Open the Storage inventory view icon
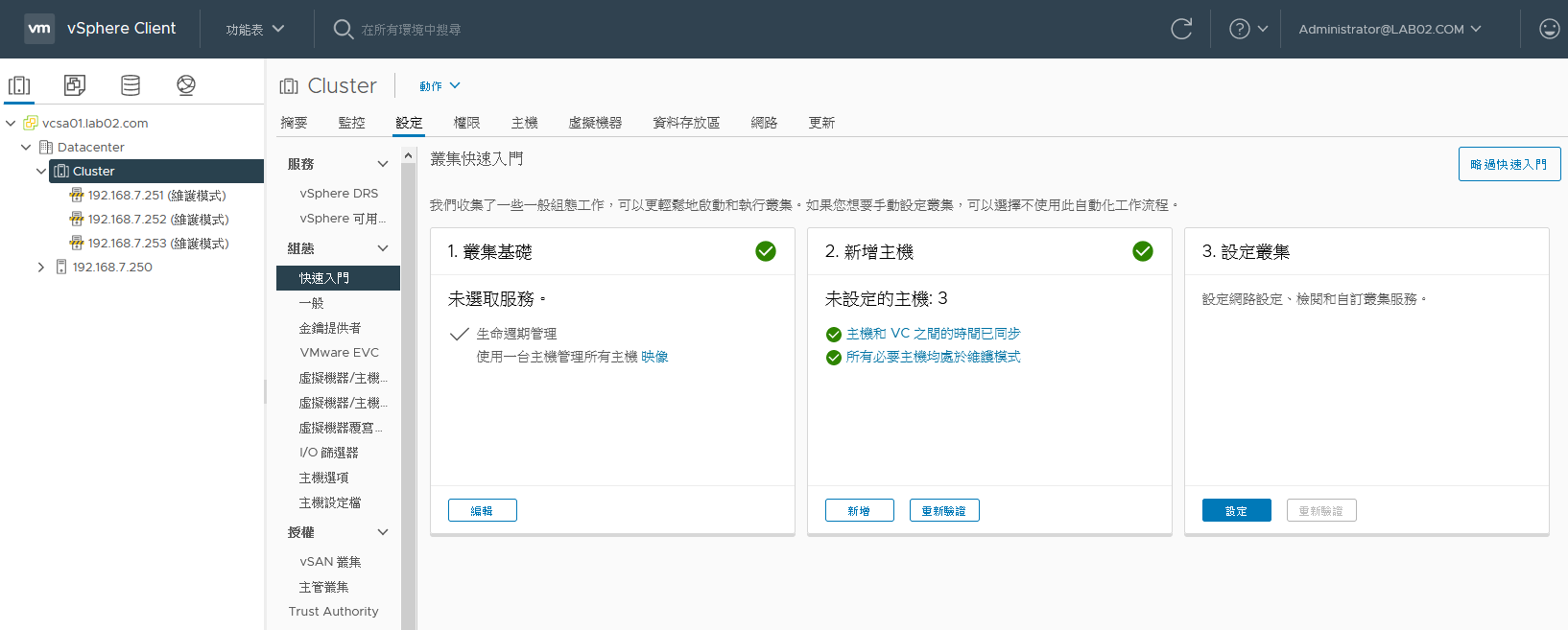1568x630 pixels. [131, 85]
